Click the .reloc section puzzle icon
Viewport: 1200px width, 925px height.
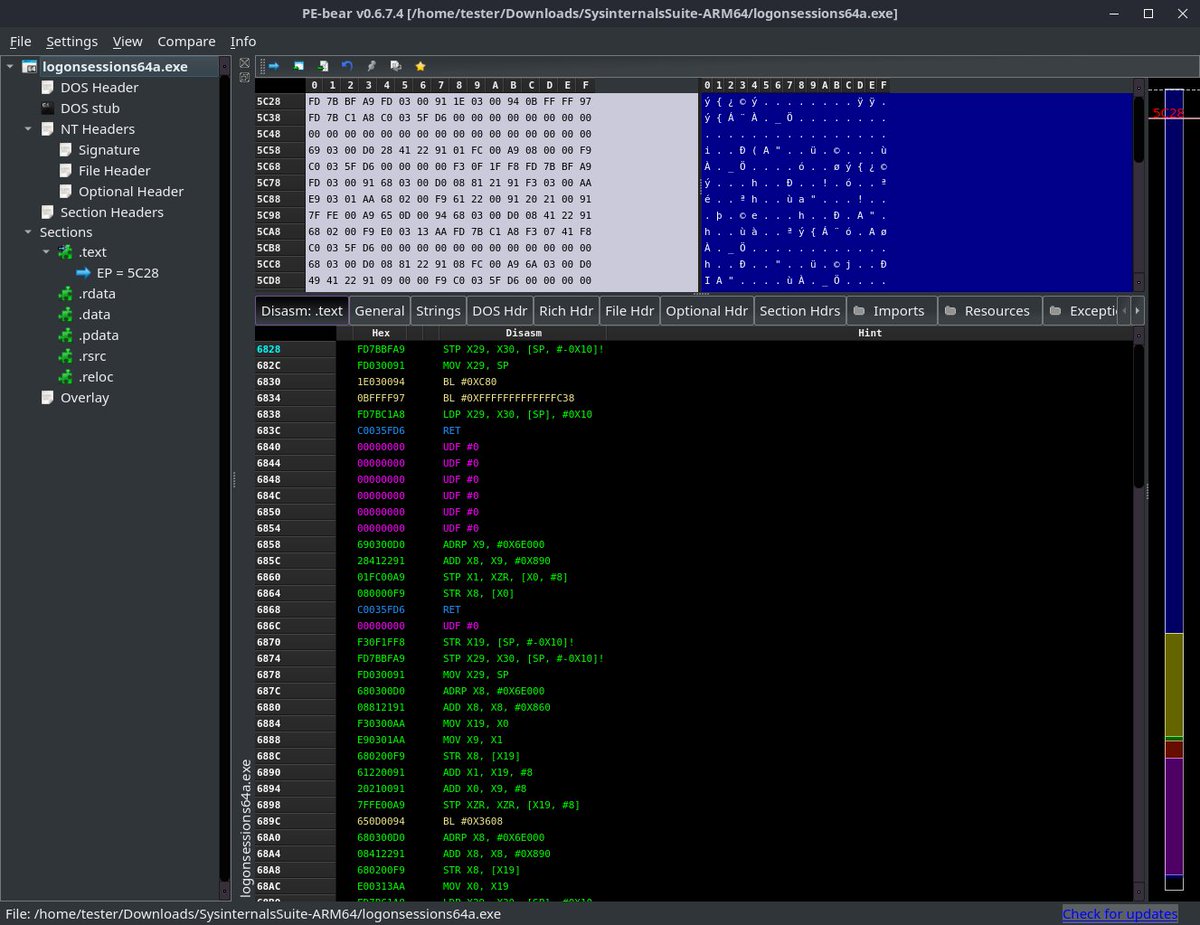pos(66,377)
